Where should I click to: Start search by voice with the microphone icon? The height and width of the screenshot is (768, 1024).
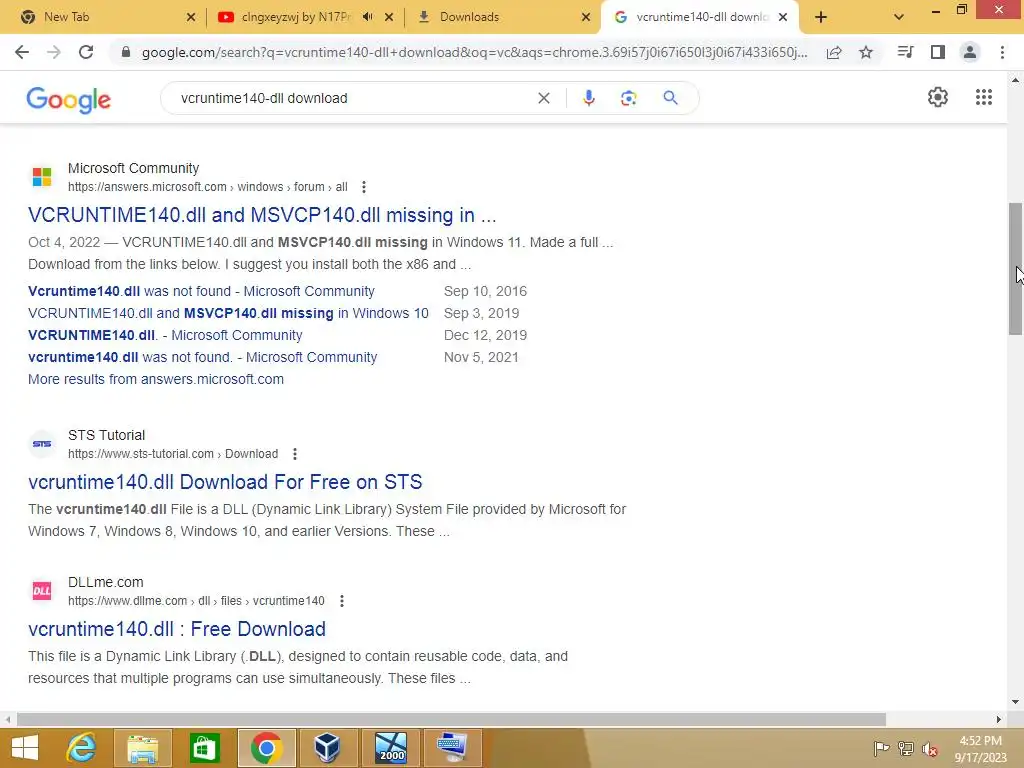coord(588,98)
